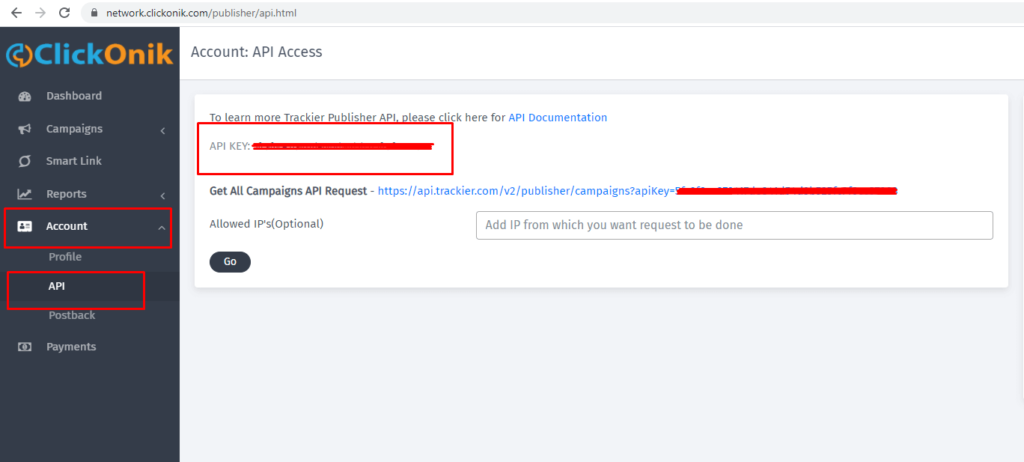Click the browser forward arrow
This screenshot has height=462, width=1024.
[x=41, y=13]
